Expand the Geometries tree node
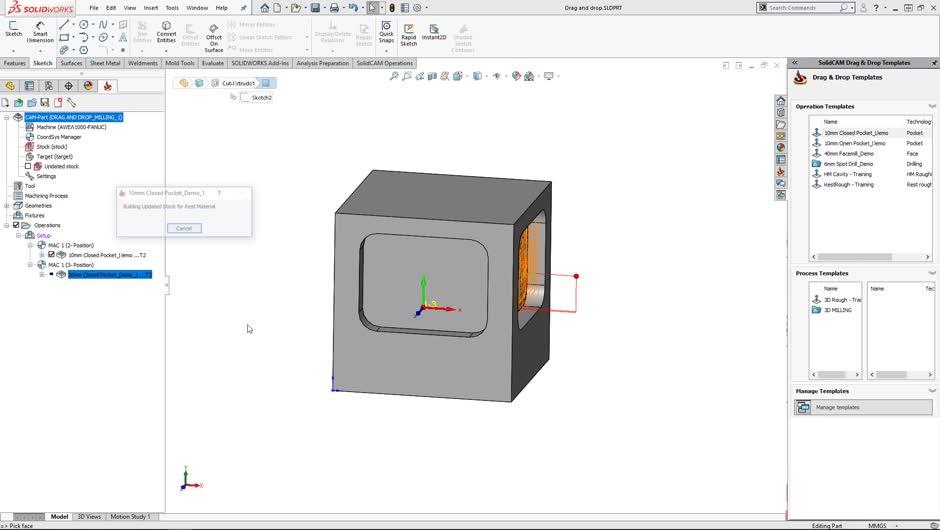This screenshot has width=940, height=530. click(6, 205)
